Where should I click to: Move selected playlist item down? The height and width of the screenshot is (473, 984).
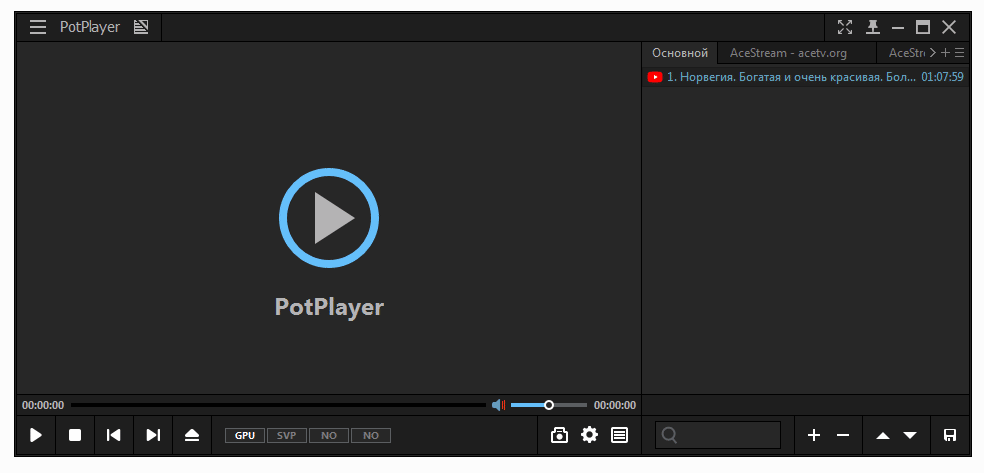(910, 435)
